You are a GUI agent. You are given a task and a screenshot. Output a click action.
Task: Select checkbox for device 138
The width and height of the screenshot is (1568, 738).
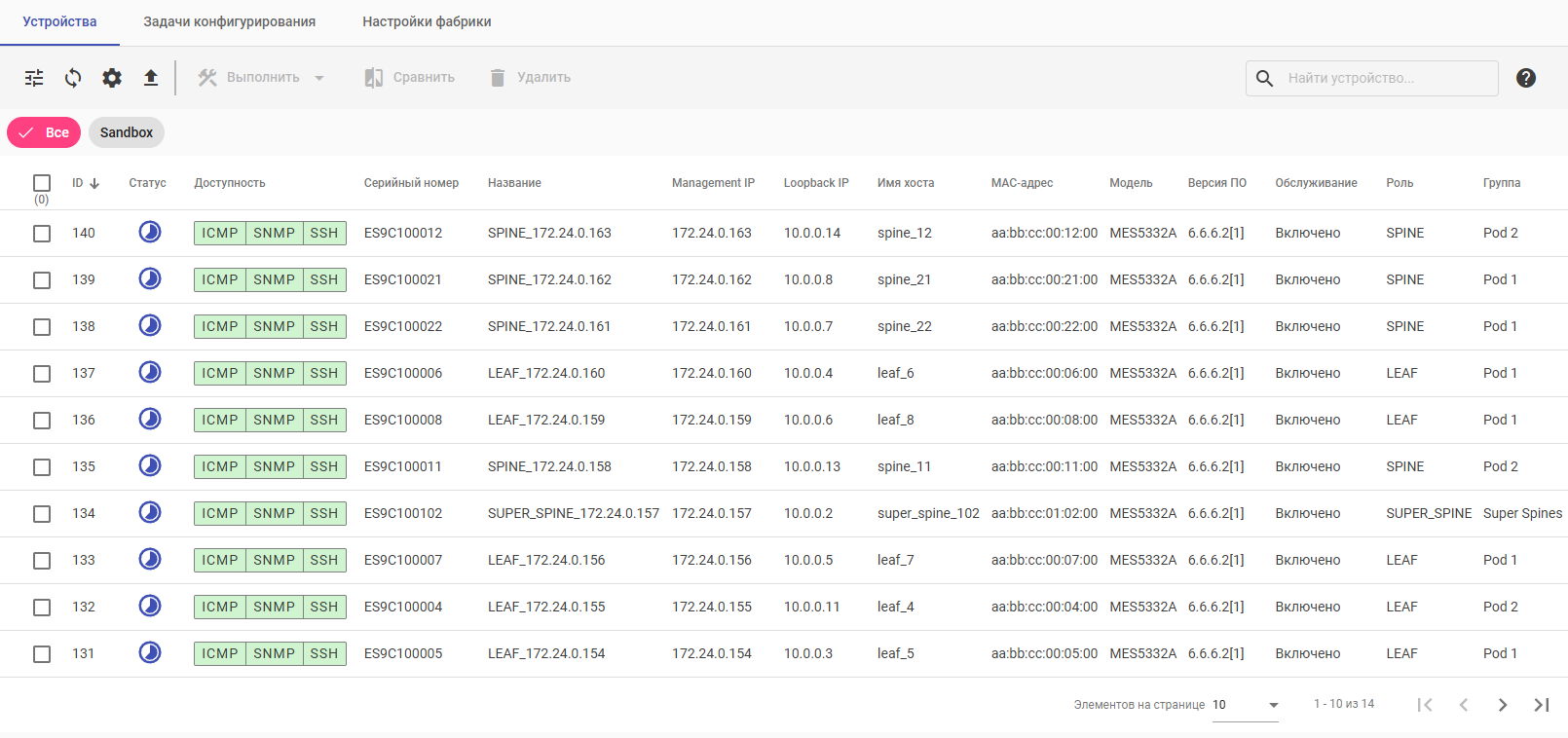42,327
